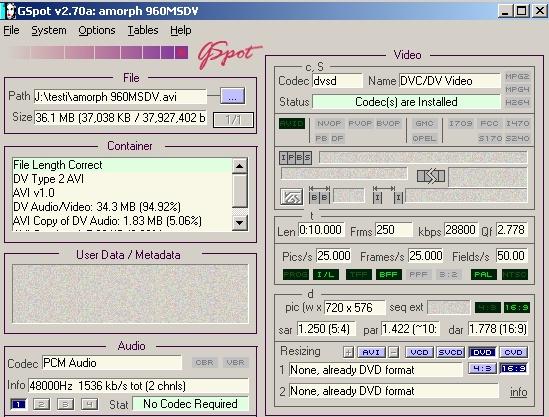Click the kbps '28800' field
The image size is (549, 417).
coord(461,230)
